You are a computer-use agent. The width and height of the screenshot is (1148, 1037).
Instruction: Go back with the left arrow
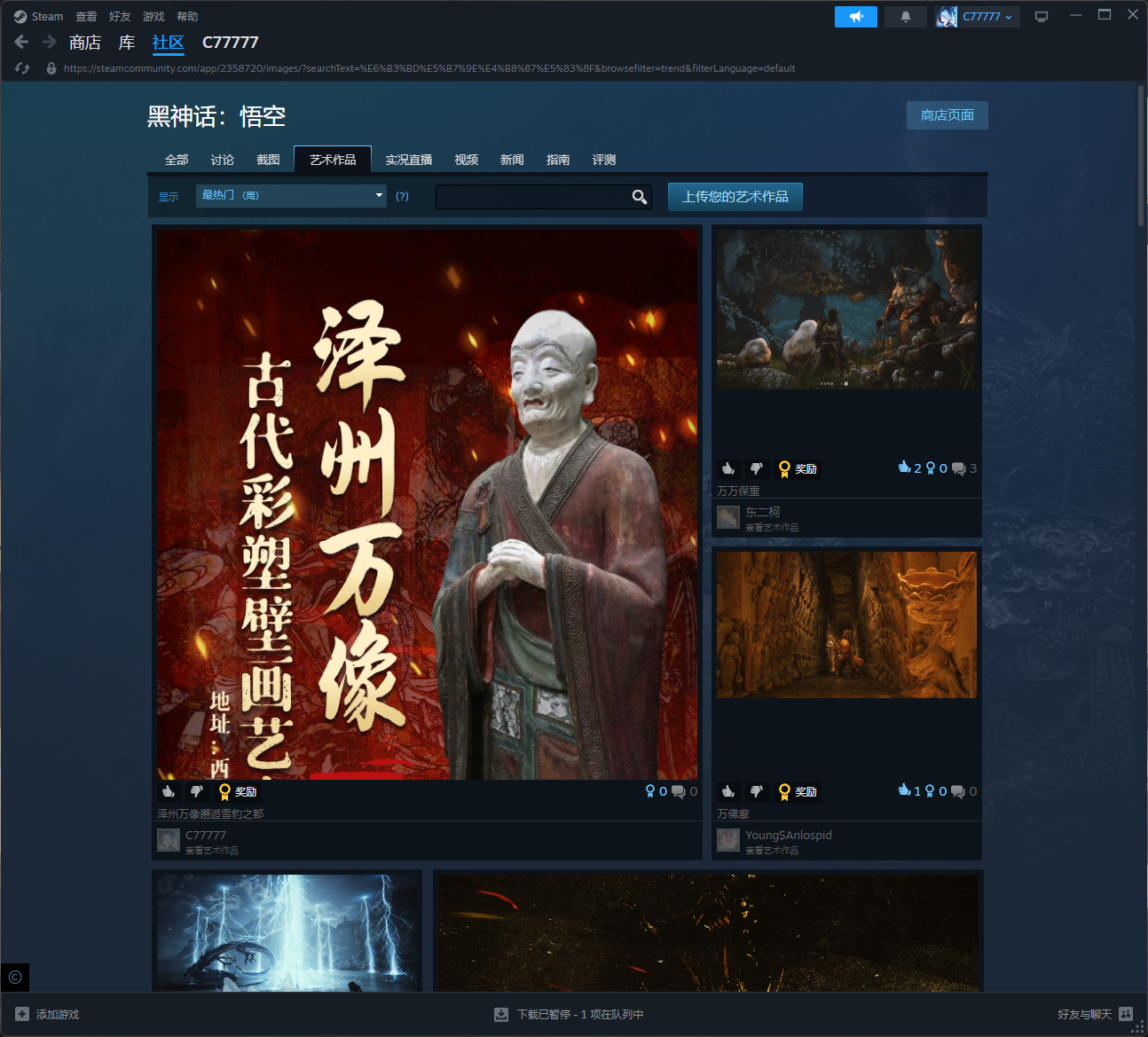pos(21,42)
